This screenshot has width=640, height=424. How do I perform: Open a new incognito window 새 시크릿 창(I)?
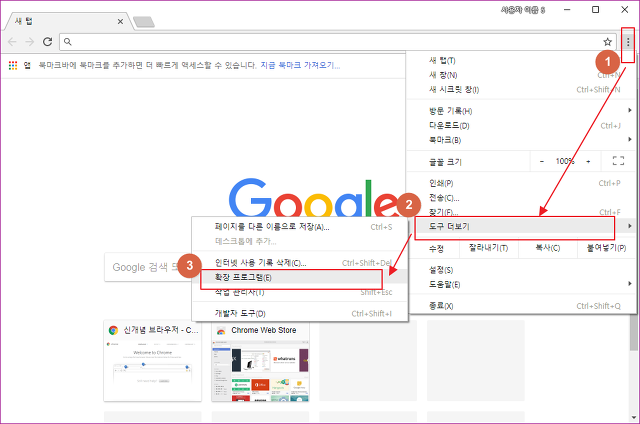(x=521, y=89)
